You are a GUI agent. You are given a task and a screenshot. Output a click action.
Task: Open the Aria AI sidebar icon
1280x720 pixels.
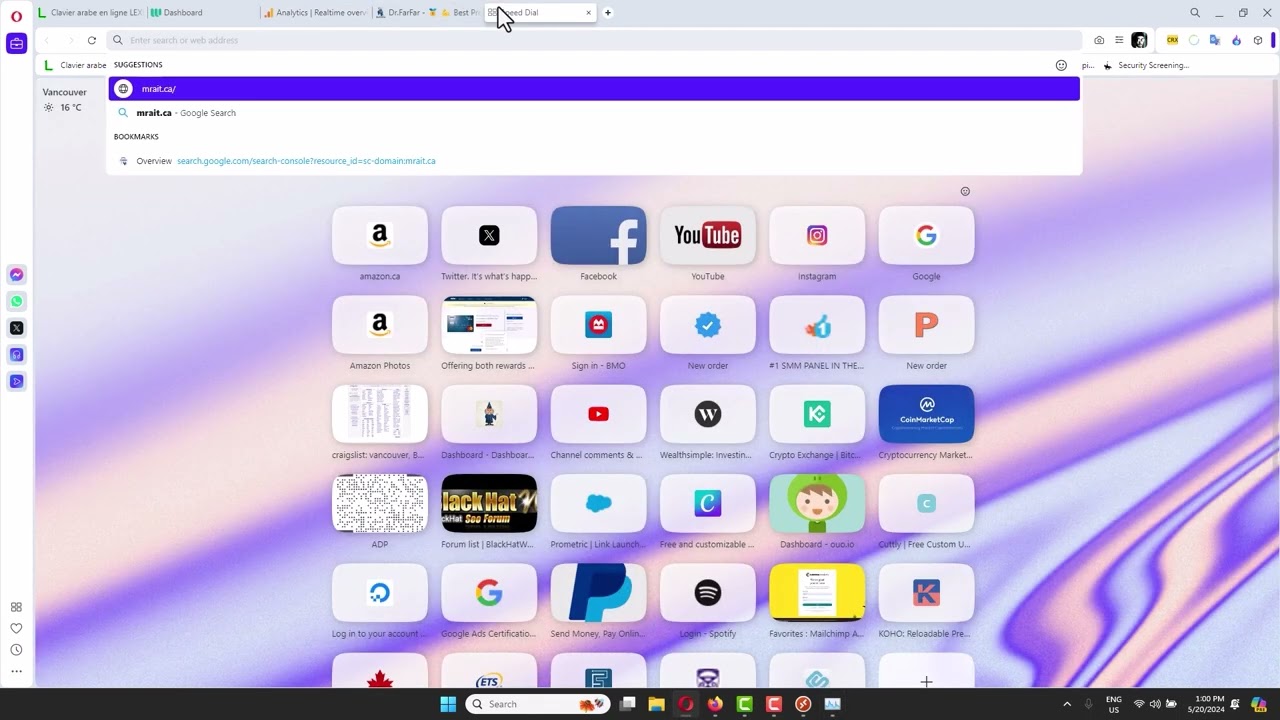click(x=16, y=355)
